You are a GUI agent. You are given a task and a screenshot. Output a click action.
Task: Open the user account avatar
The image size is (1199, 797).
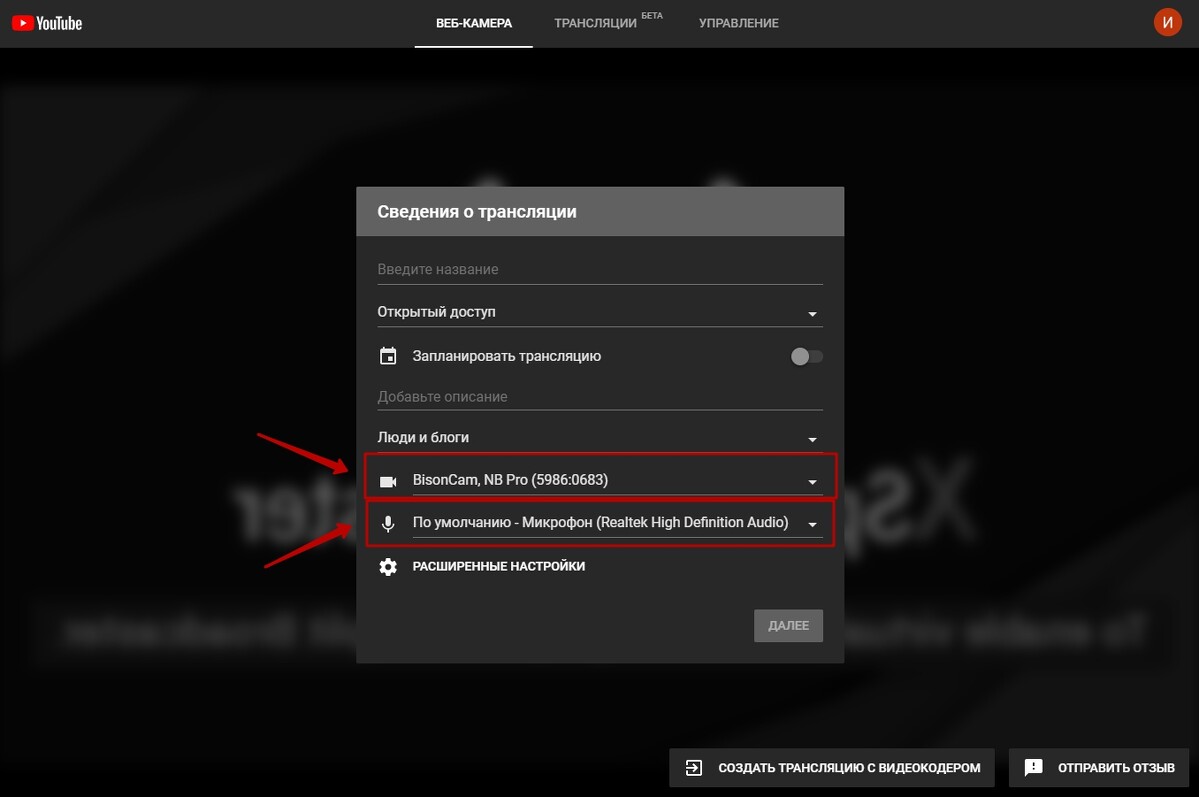[1167, 22]
